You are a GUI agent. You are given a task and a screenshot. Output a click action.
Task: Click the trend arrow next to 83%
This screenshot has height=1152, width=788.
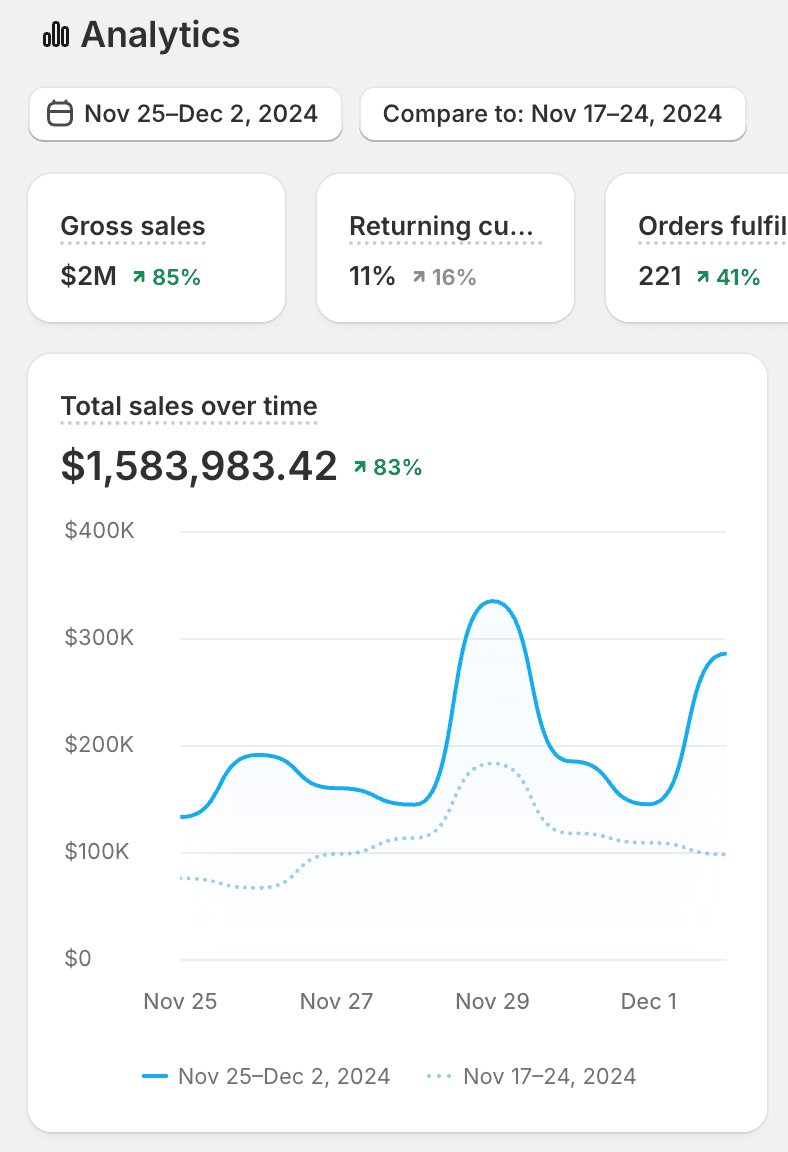click(x=360, y=467)
